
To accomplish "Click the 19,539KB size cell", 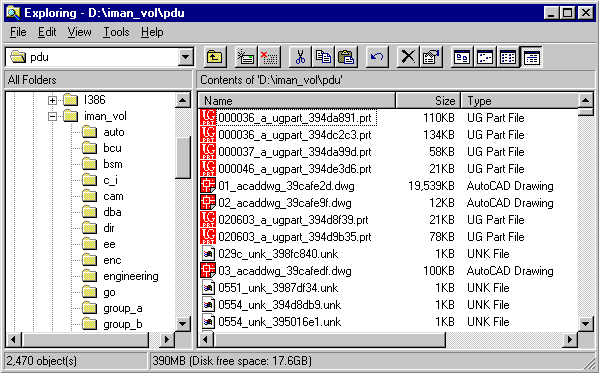I will pos(431,186).
